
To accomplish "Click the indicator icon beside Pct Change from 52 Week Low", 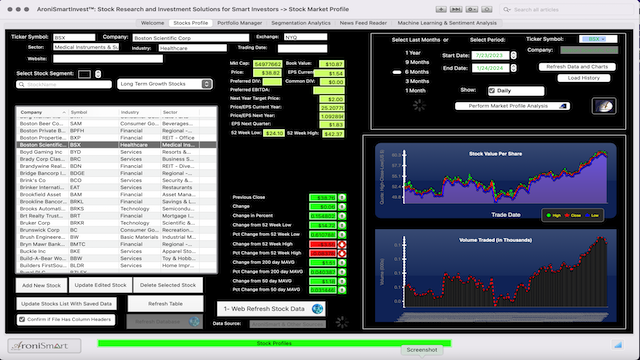I will pos(342,235).
